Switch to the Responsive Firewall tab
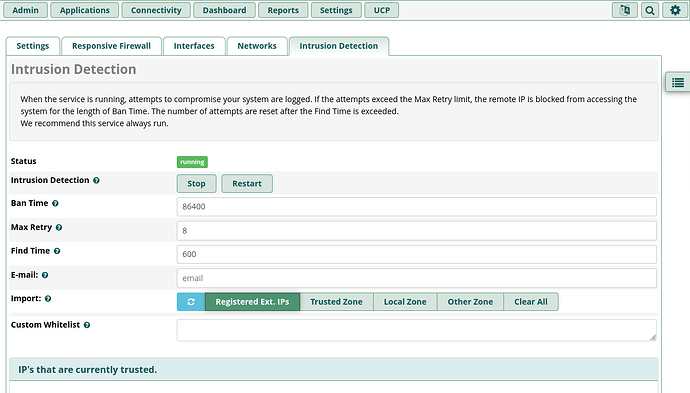The image size is (690, 393). click(111, 46)
